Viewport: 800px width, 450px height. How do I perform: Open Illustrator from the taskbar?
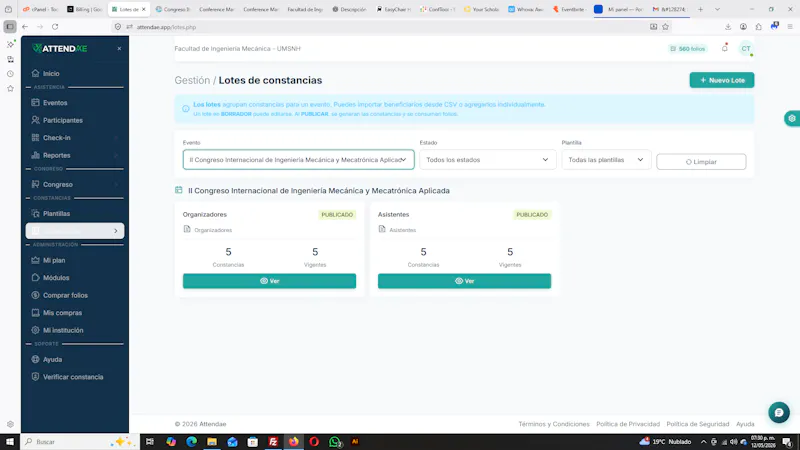pyautogui.click(x=355, y=442)
